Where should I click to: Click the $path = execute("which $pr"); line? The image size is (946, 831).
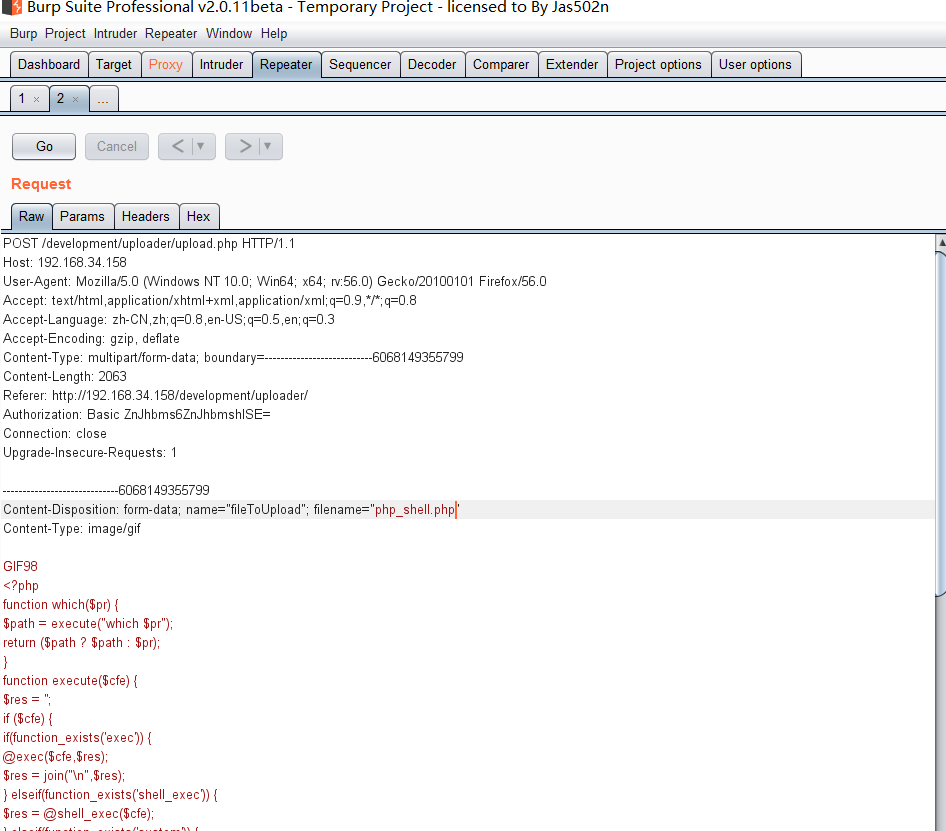(88, 624)
